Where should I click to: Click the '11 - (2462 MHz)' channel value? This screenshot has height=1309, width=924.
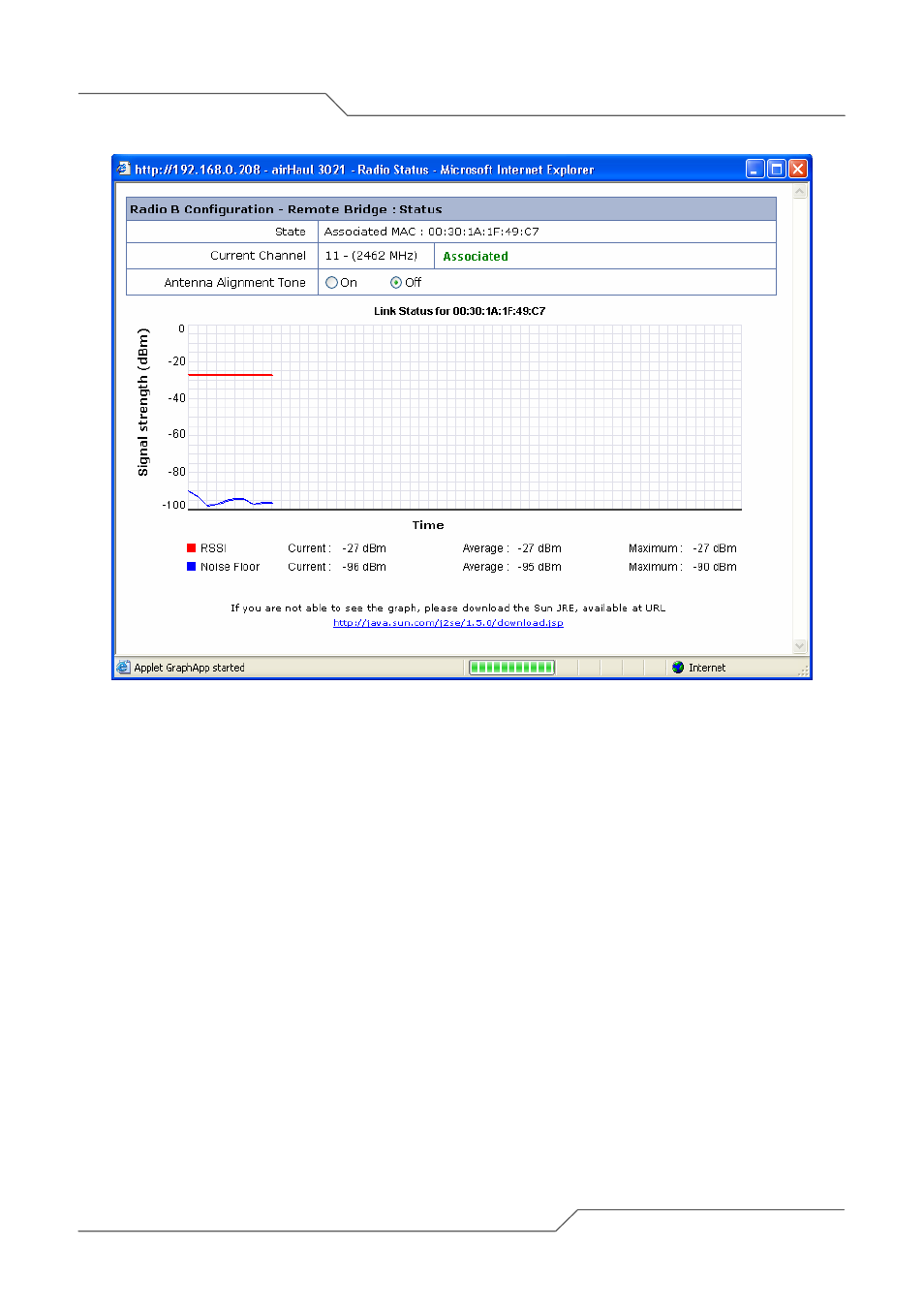click(x=372, y=256)
